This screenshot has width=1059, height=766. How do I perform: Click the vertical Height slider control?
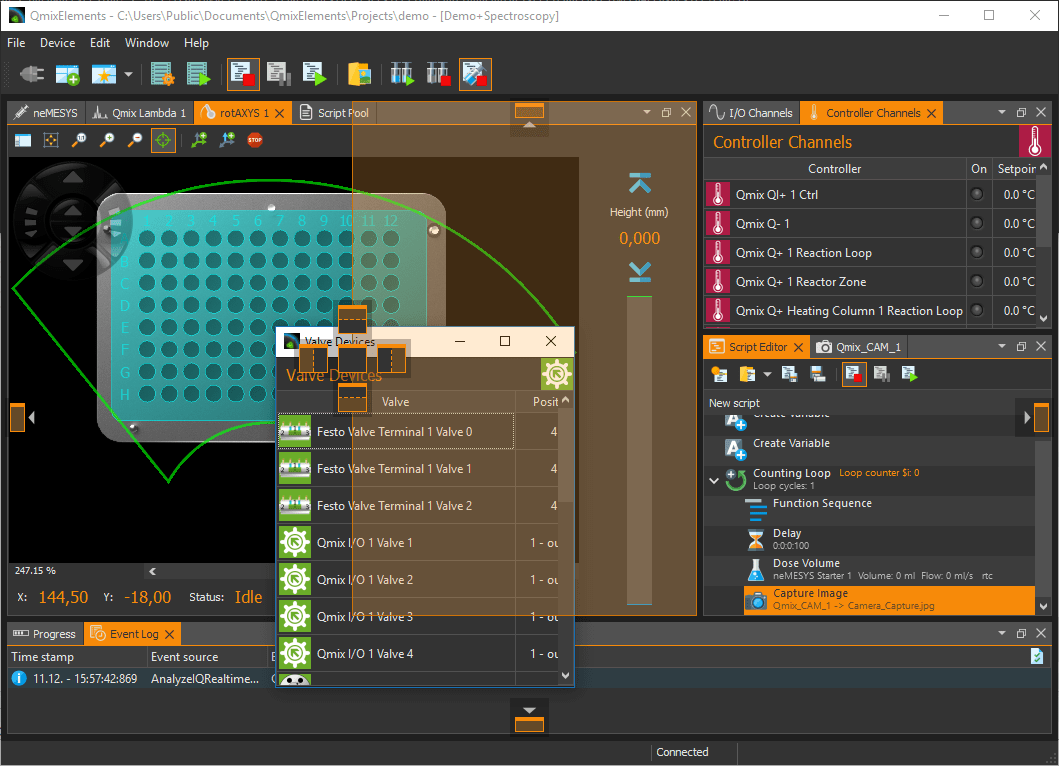tap(639, 450)
